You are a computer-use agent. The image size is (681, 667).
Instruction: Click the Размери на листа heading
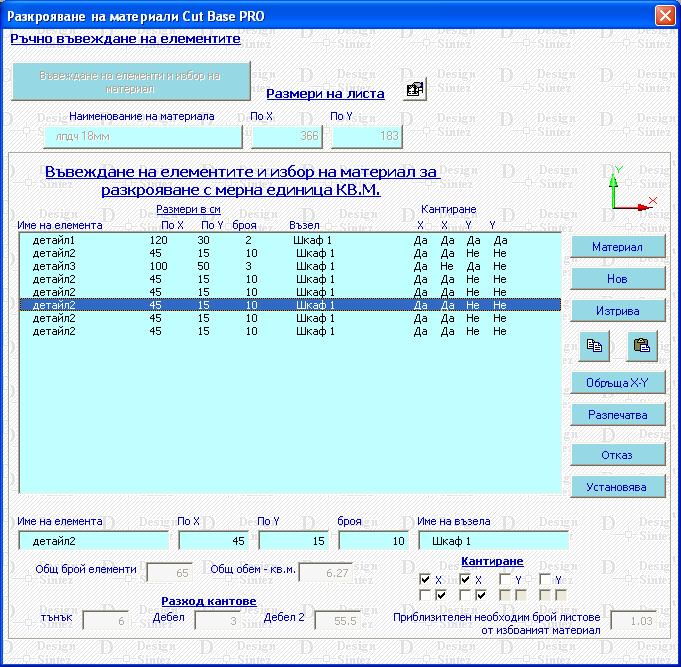coord(325,93)
